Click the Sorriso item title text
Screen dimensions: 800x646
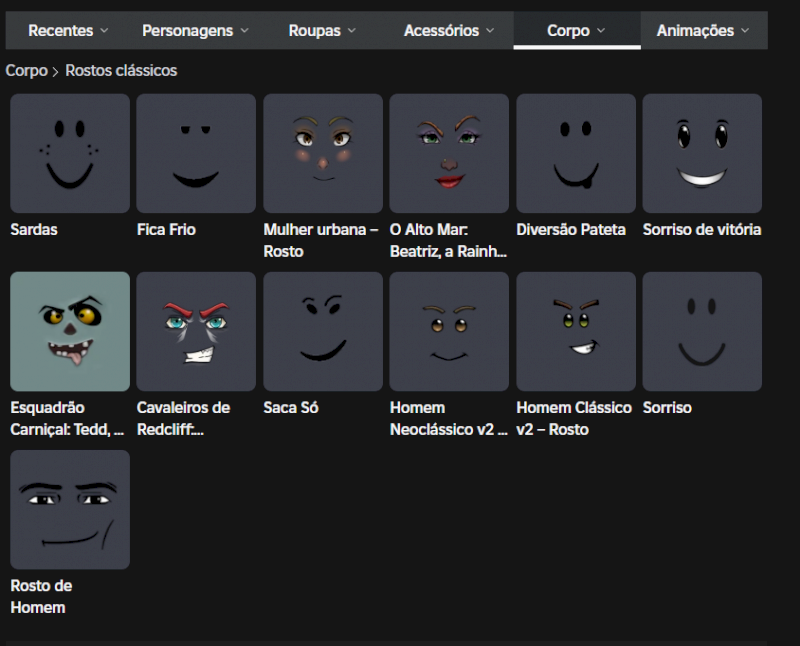tap(667, 408)
